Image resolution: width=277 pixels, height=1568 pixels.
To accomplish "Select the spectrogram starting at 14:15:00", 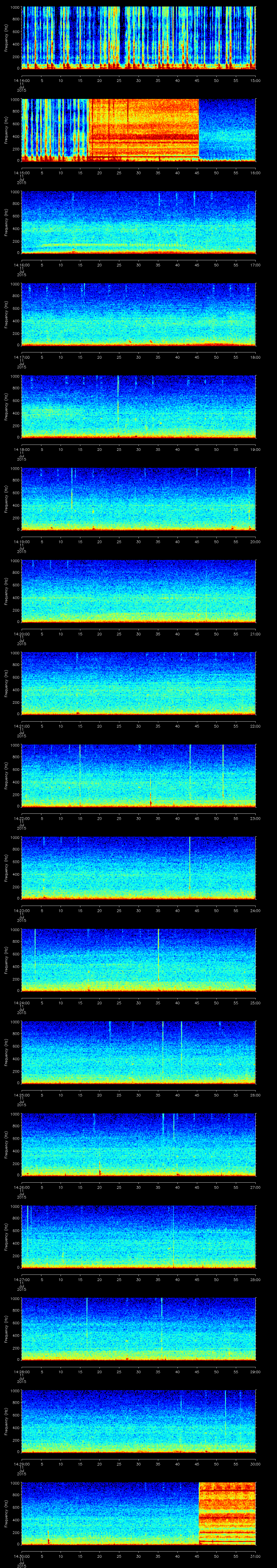I will point(138,130).
